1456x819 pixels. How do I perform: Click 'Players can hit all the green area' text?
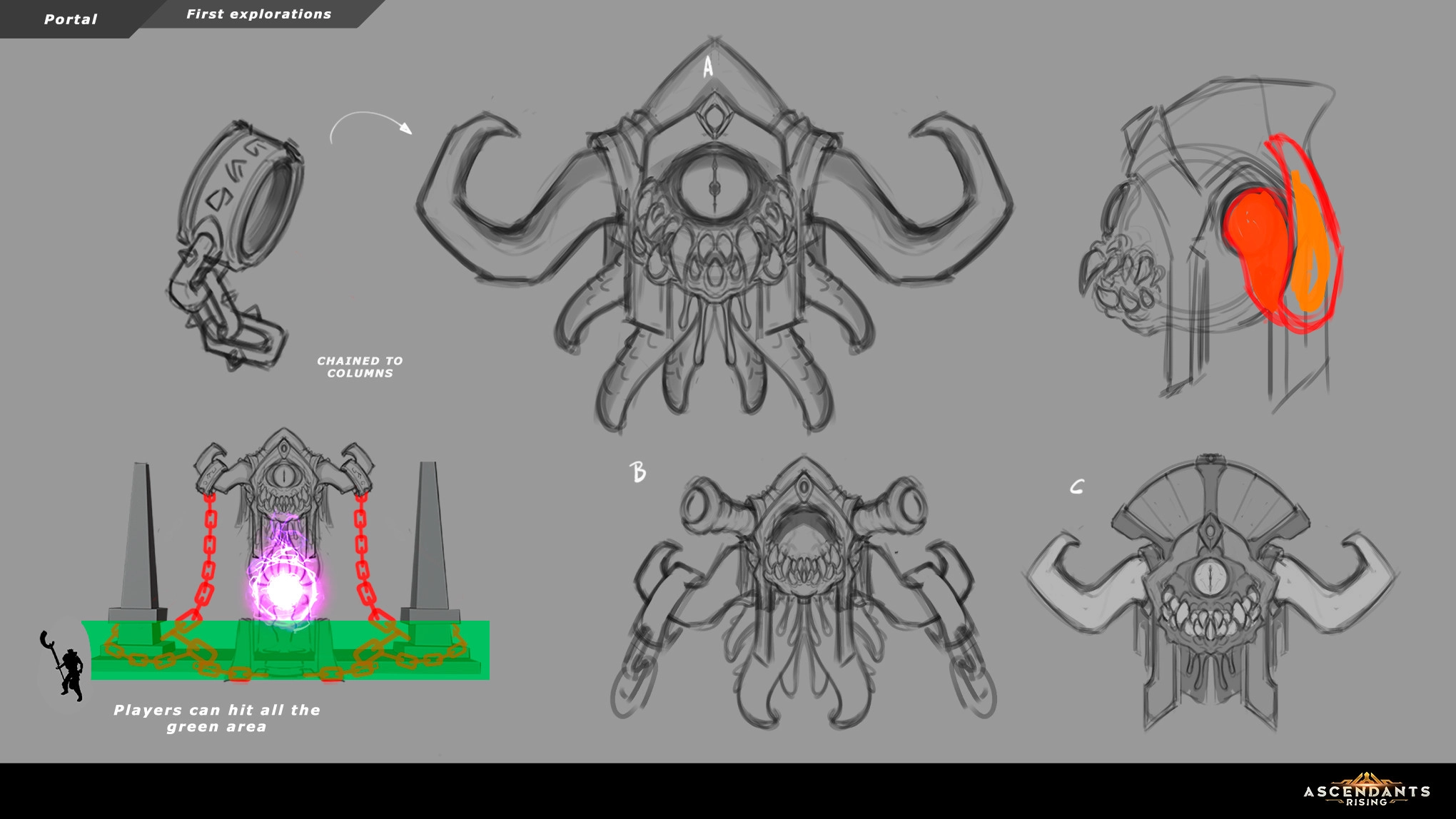216,718
